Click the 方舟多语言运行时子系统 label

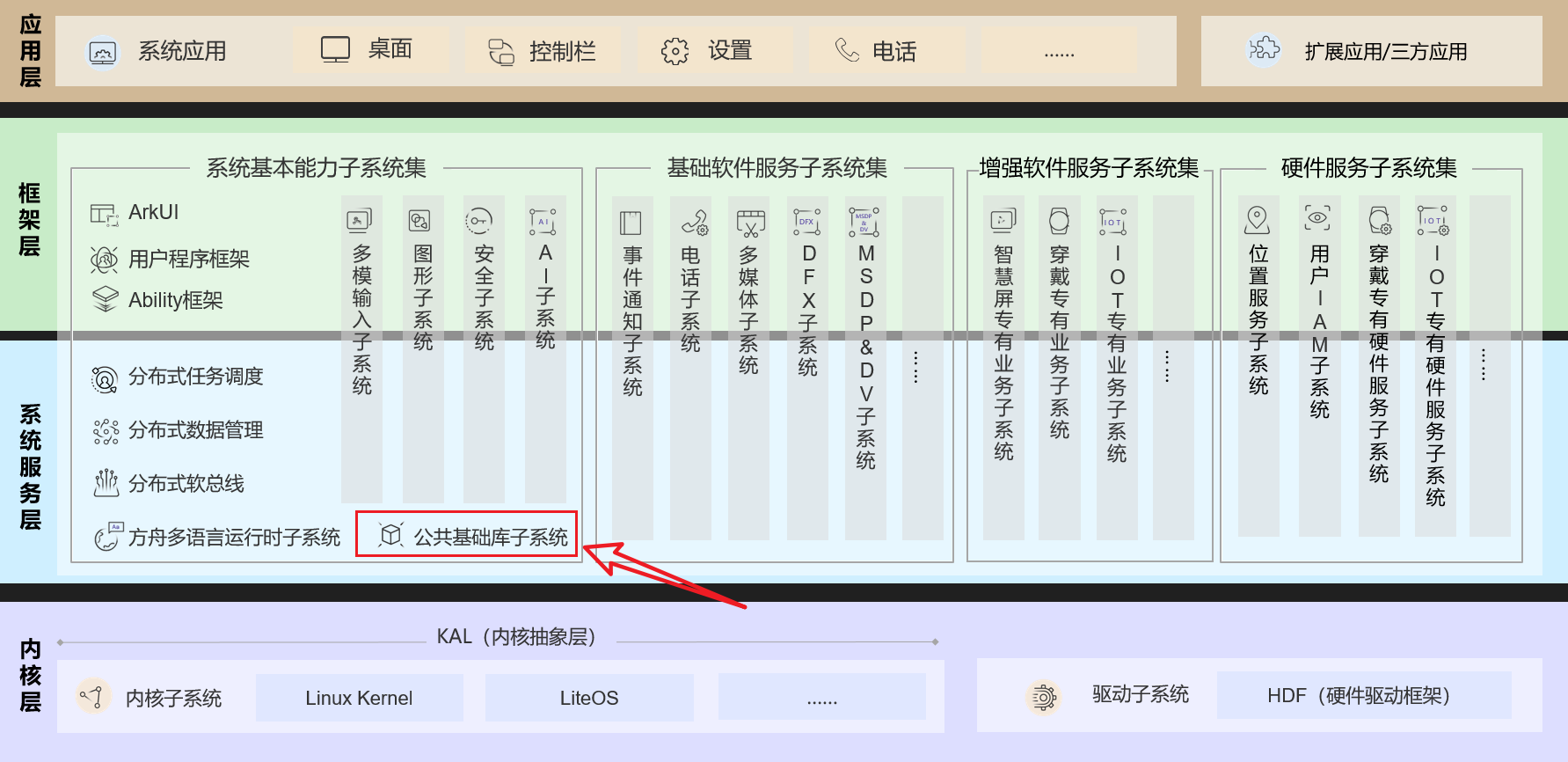point(234,537)
